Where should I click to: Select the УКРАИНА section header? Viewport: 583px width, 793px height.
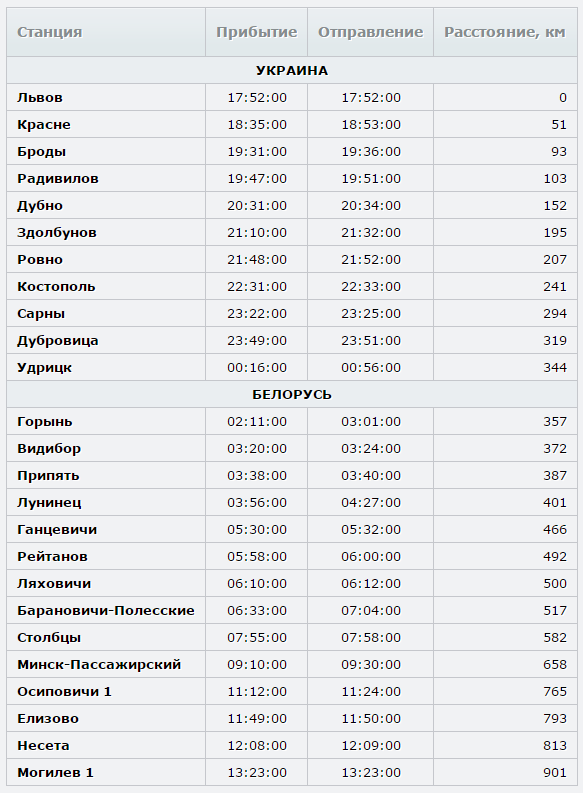[x=292, y=70]
